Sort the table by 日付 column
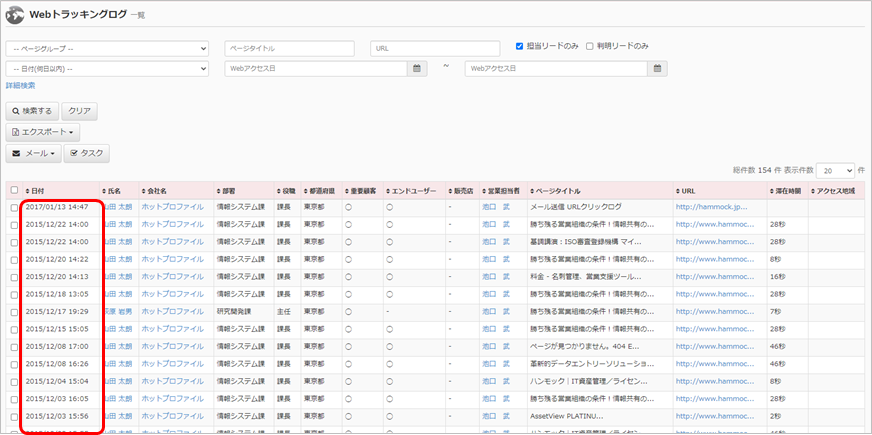 (35, 191)
